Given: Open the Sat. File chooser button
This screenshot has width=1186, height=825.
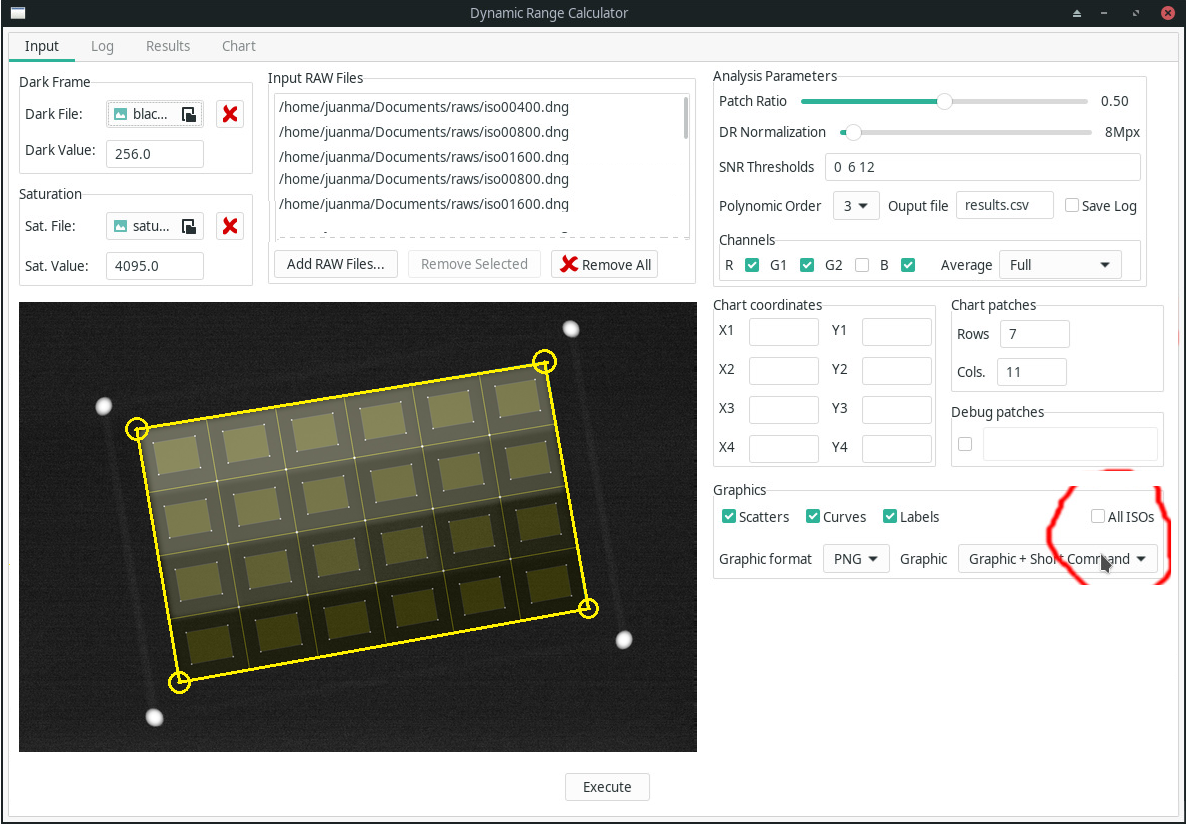Looking at the screenshot, I should [155, 226].
